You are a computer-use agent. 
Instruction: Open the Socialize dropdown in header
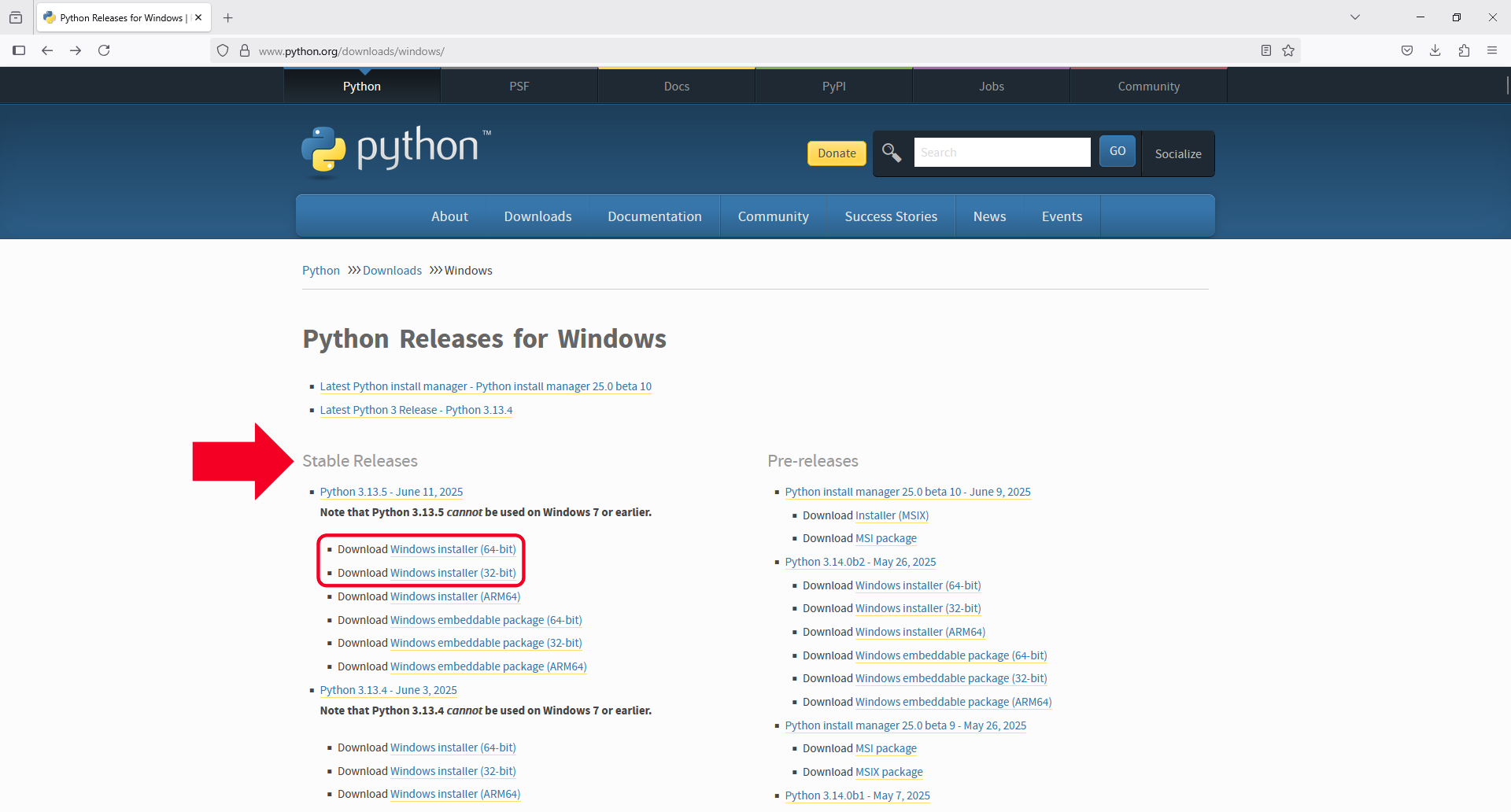(1177, 153)
